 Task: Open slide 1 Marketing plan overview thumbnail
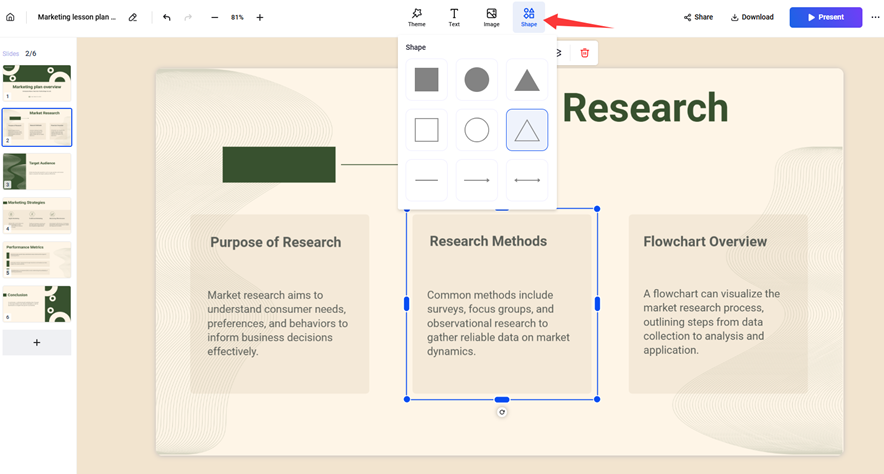click(37, 83)
